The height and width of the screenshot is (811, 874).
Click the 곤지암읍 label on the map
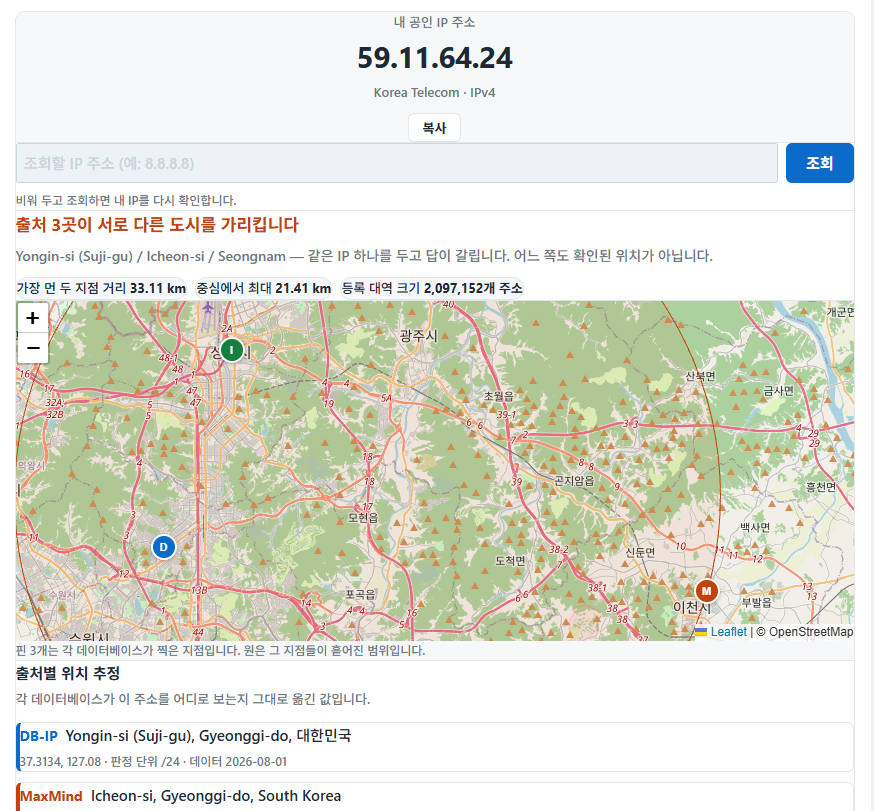tap(574, 480)
